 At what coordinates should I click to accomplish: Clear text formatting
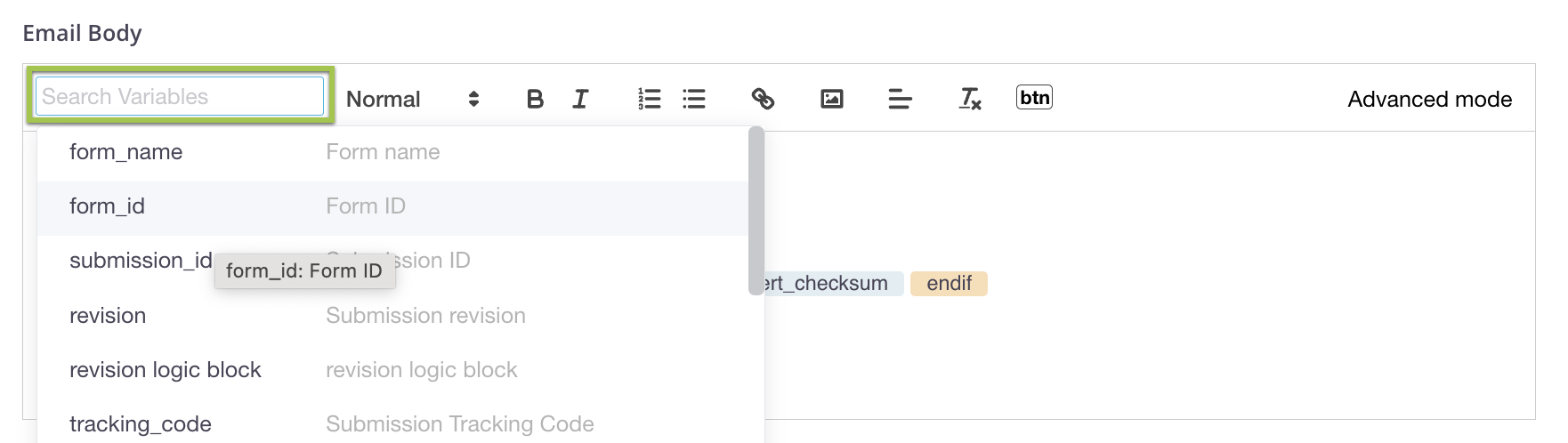pyautogui.click(x=969, y=99)
